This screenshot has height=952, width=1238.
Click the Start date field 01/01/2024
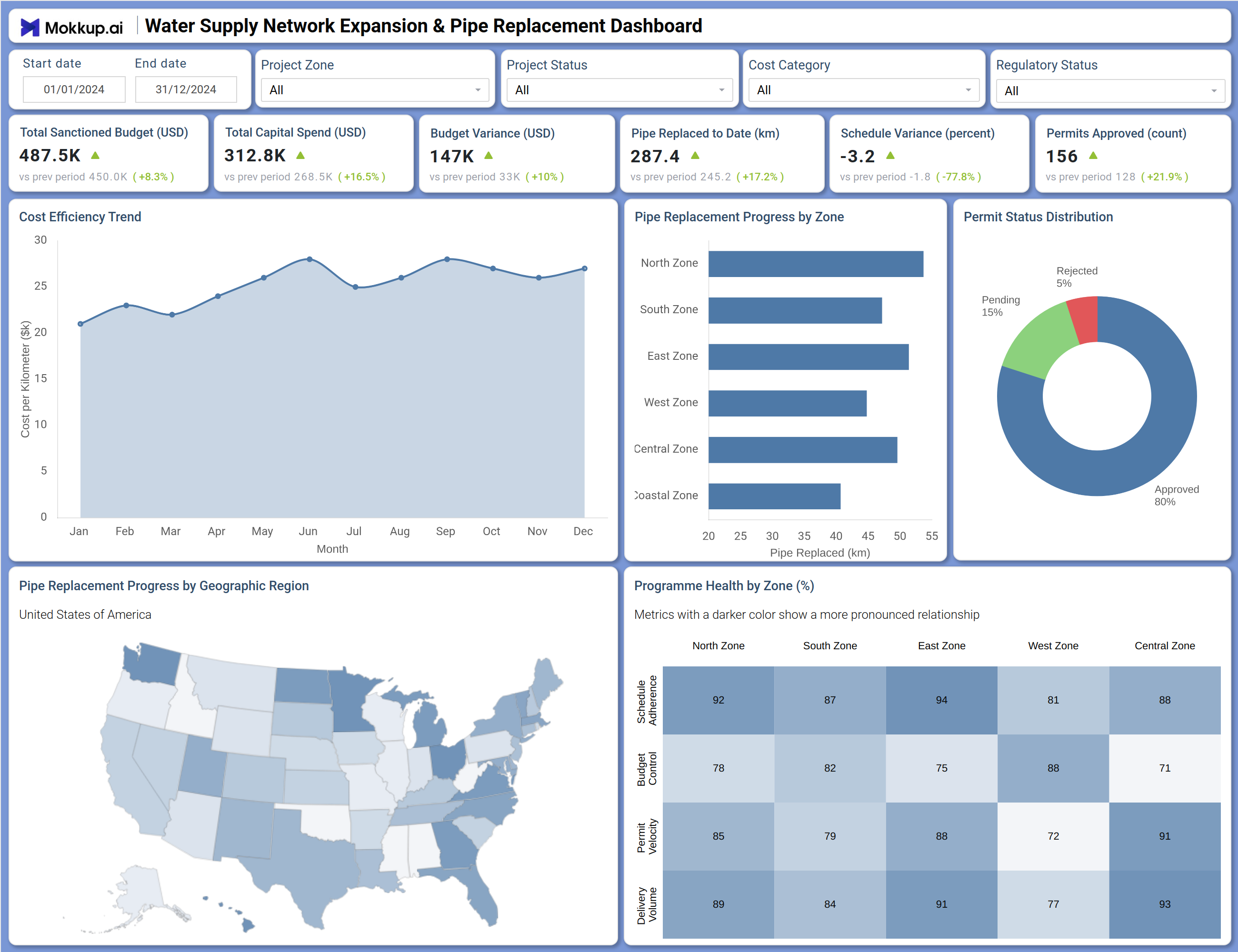point(74,89)
